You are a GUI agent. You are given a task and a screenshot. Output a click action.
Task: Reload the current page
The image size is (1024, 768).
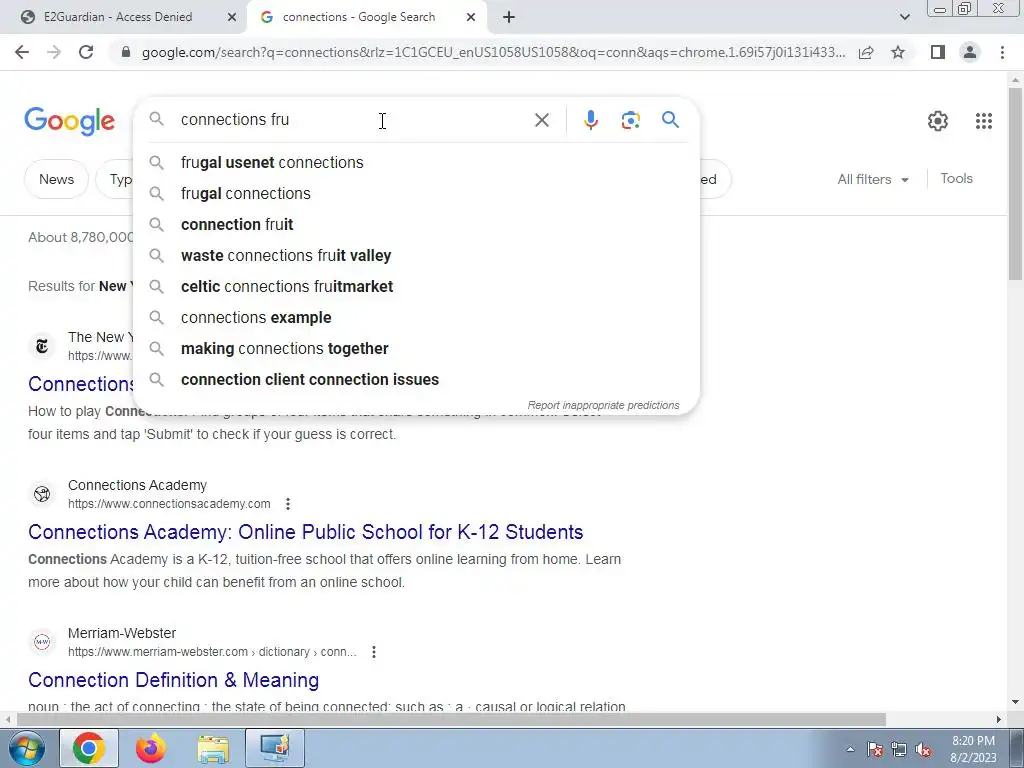pyautogui.click(x=86, y=52)
